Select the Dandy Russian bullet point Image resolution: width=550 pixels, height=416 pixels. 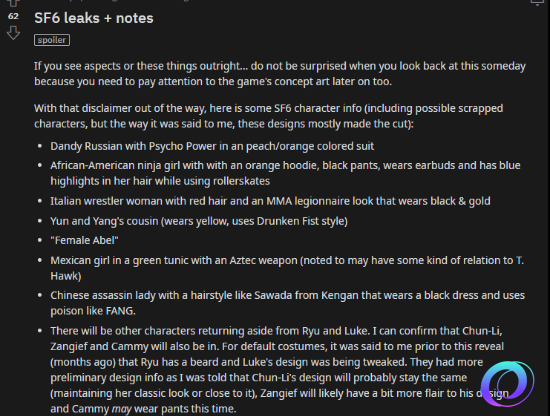click(212, 146)
